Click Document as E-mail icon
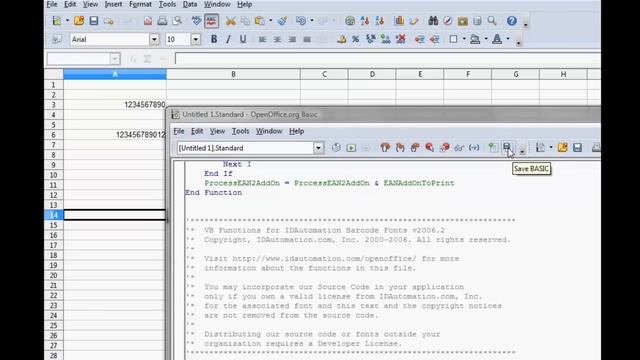Screen dimensions: 640x360 (x=109, y=21)
